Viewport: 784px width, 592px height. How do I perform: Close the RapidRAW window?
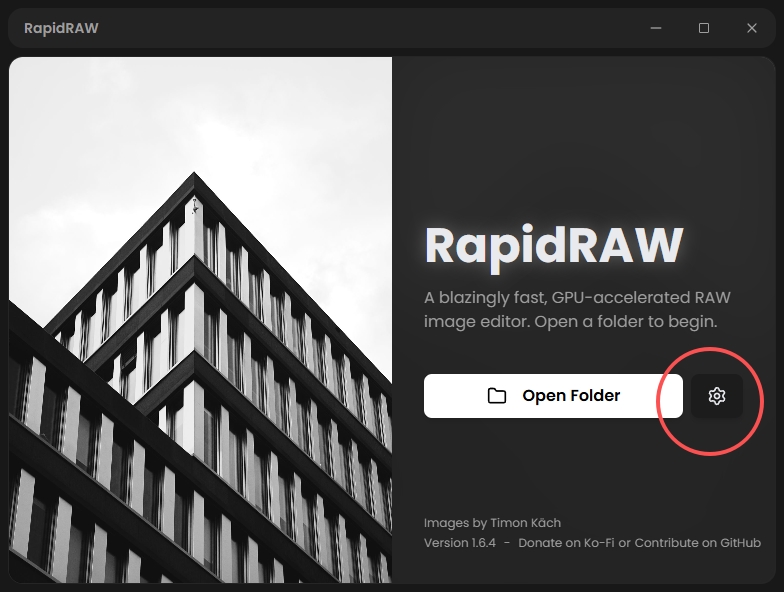pos(752,28)
